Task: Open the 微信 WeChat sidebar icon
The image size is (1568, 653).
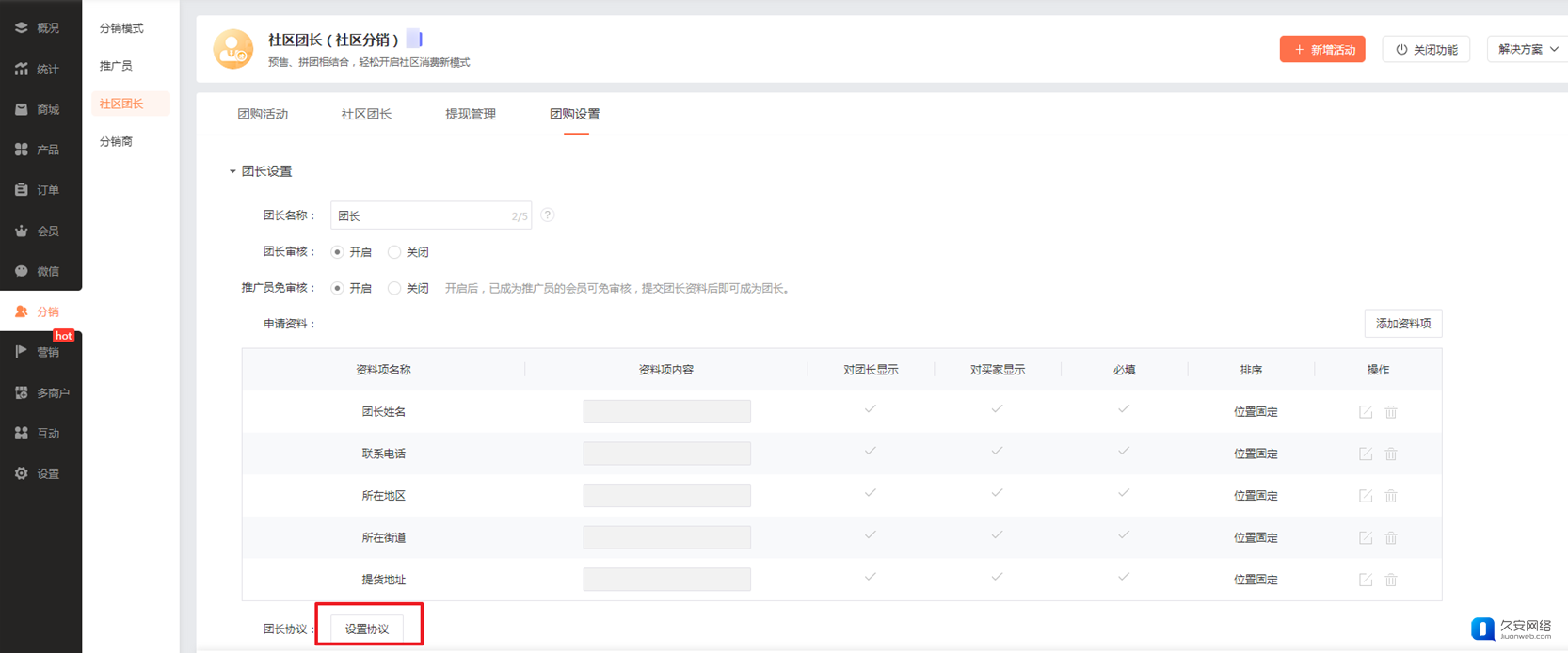Action: [21, 271]
